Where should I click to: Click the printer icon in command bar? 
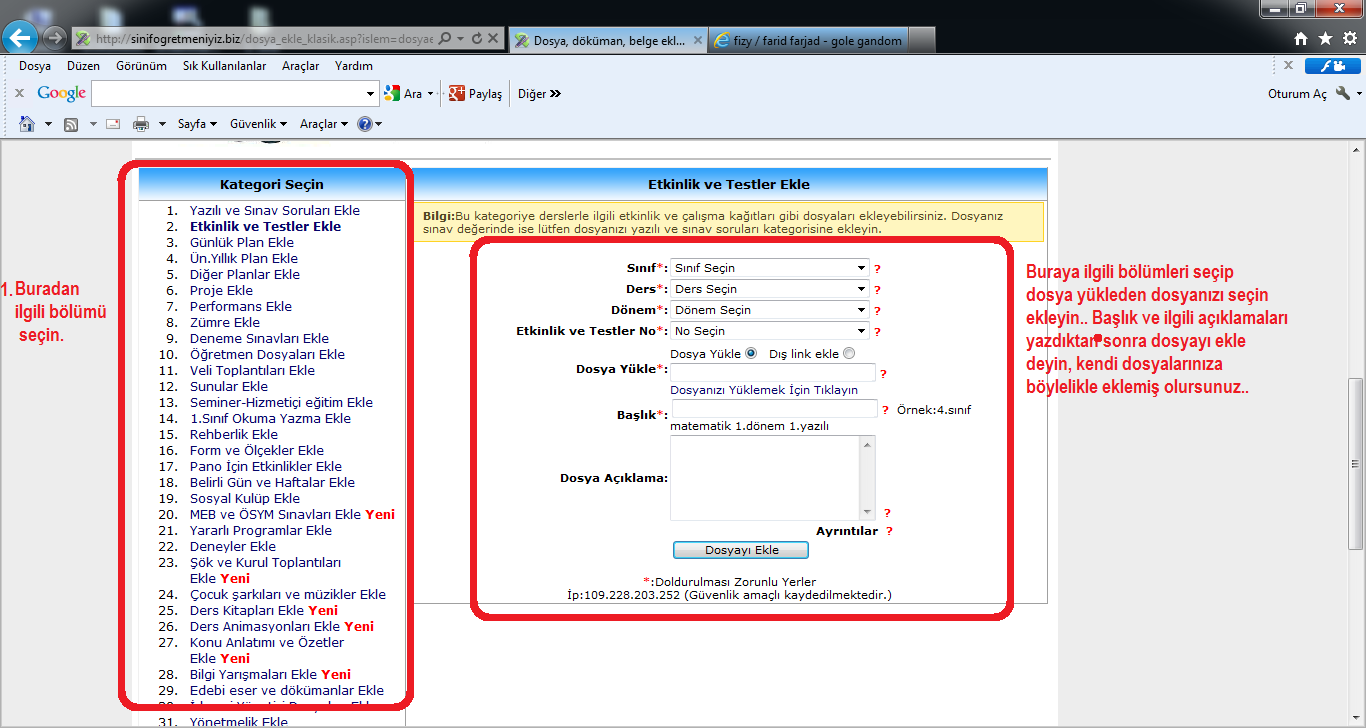[141, 124]
